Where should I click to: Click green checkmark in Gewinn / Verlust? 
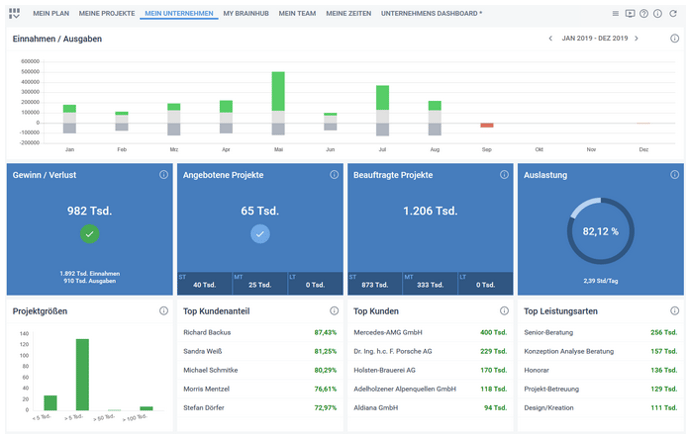point(91,234)
